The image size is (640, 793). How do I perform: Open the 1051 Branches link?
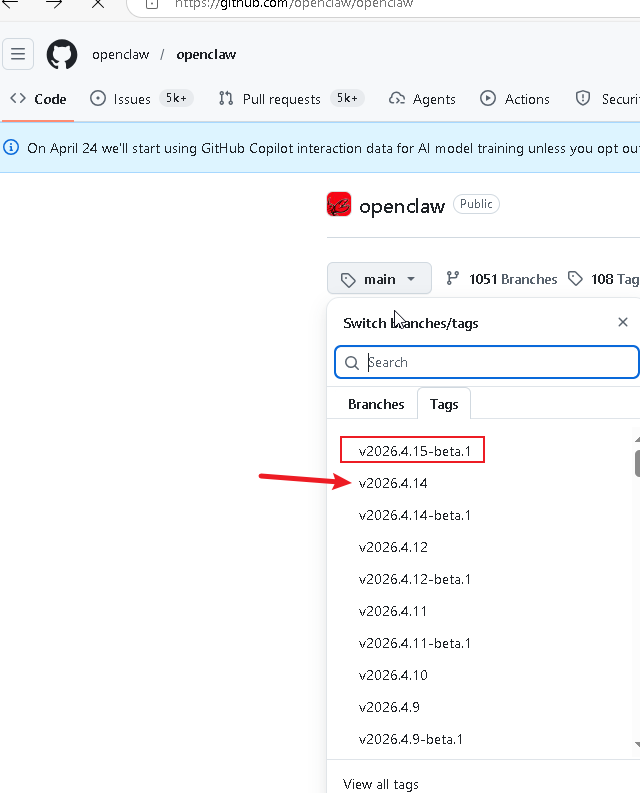[501, 279]
